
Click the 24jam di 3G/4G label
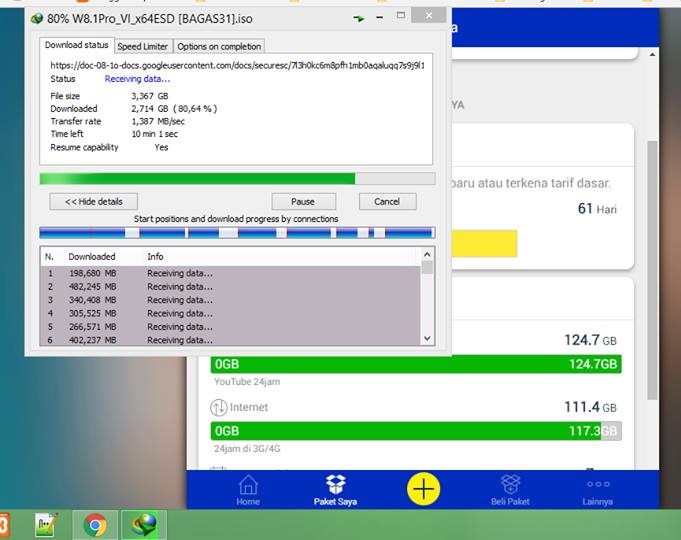coord(247,448)
